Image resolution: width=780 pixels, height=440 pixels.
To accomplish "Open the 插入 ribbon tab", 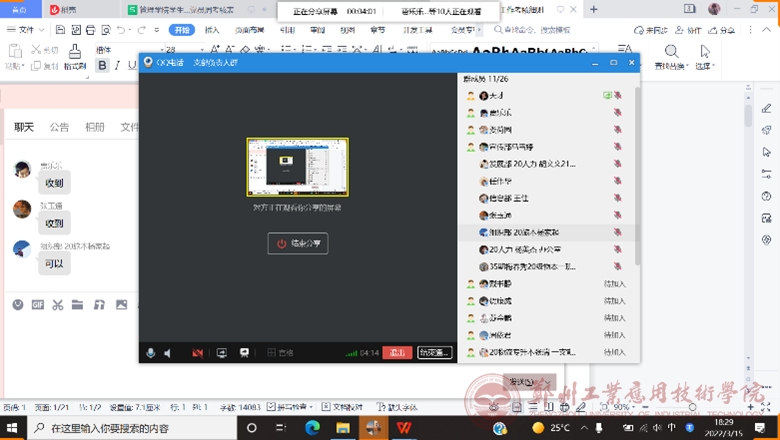I will [212, 30].
